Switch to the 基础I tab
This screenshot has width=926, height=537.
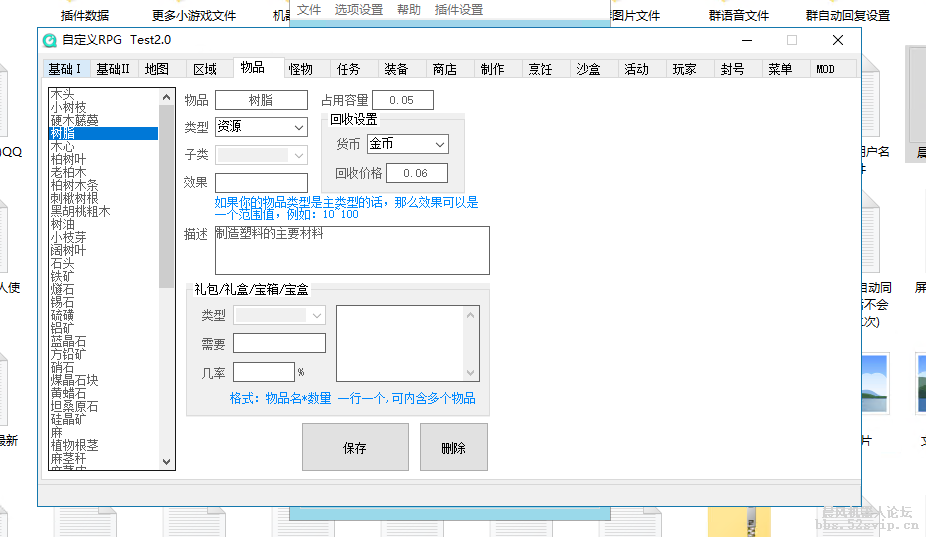[66, 69]
